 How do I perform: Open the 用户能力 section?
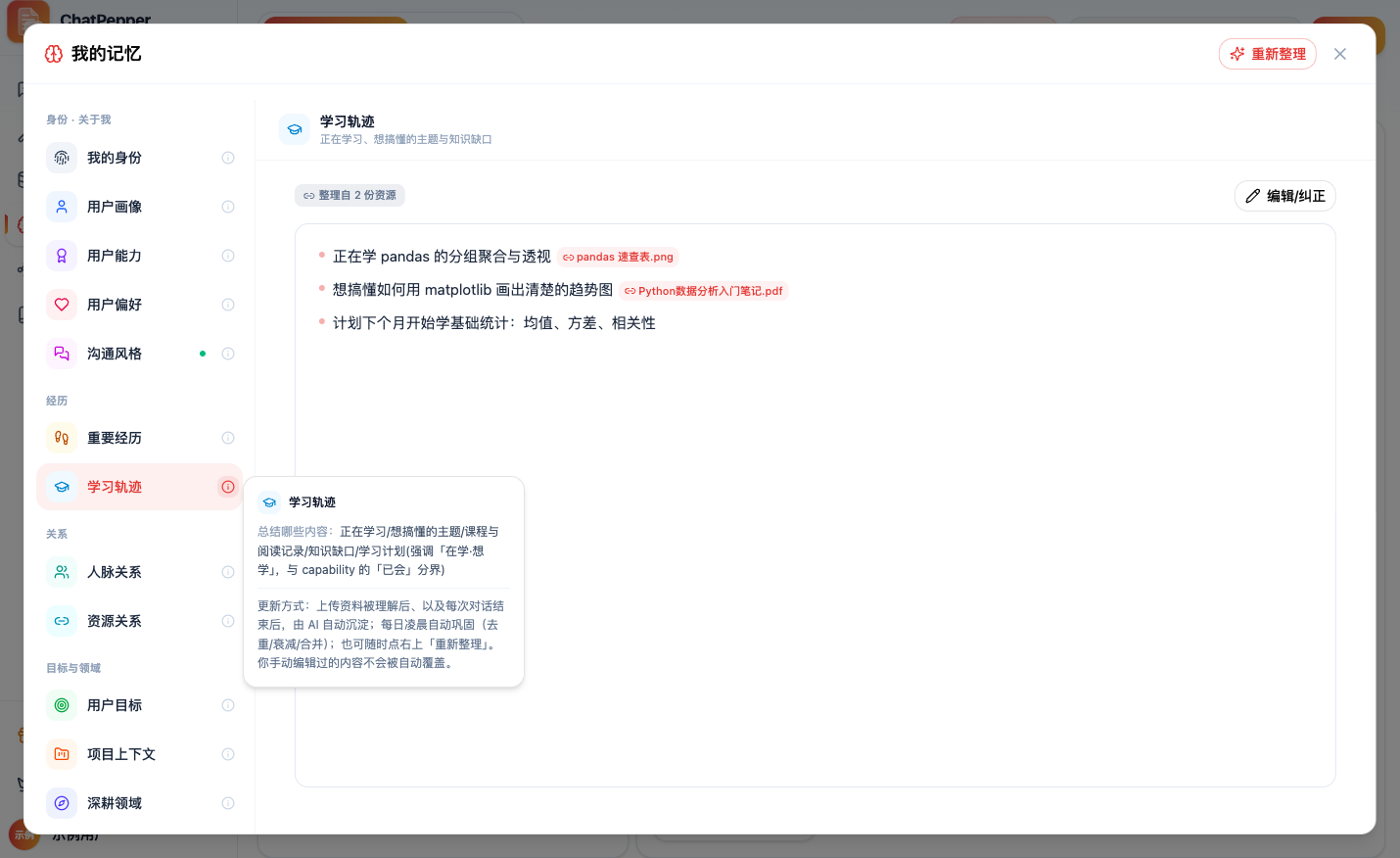point(139,256)
